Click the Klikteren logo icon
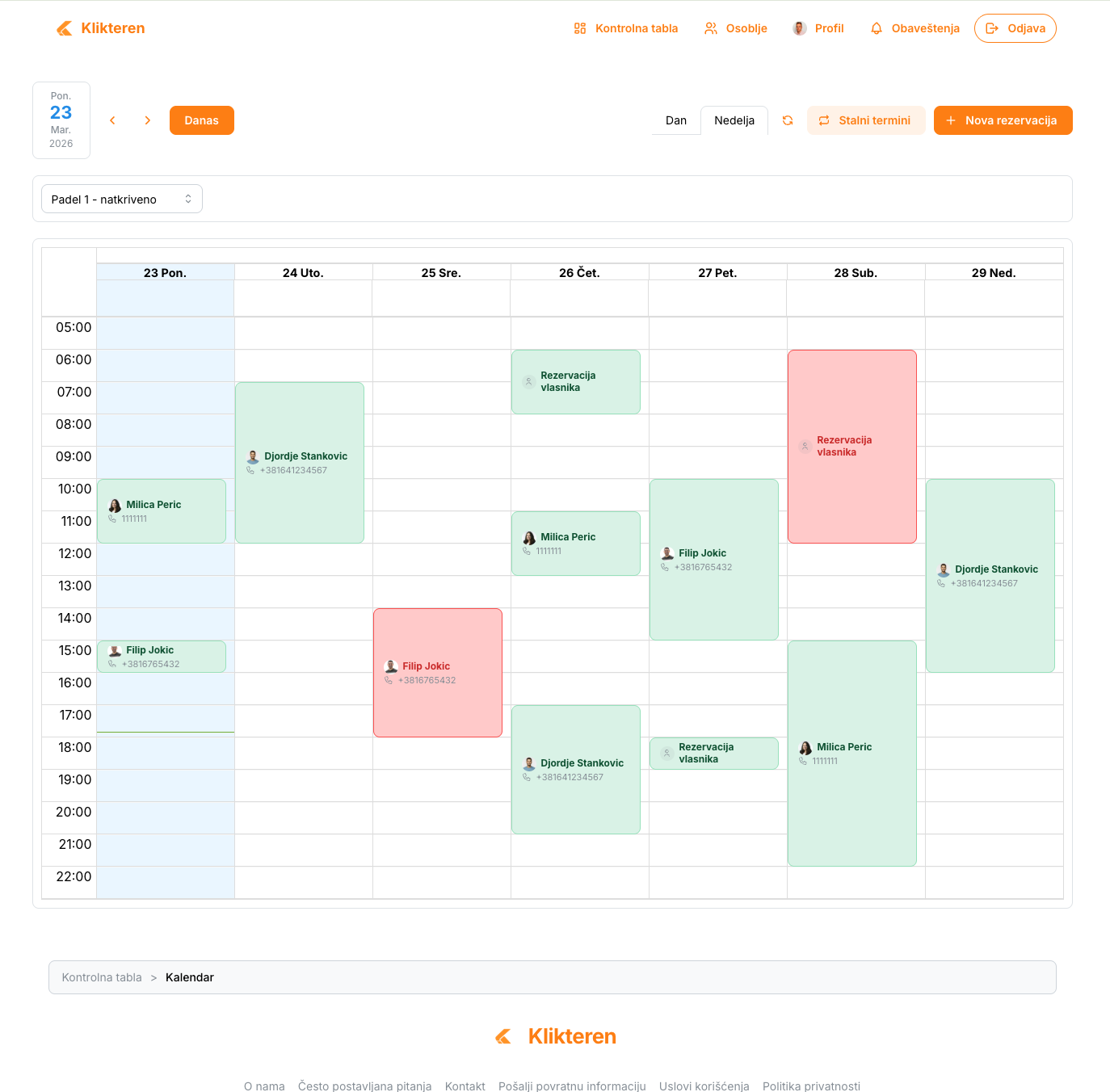Screen dimensions: 1110x1092 (x=63, y=28)
